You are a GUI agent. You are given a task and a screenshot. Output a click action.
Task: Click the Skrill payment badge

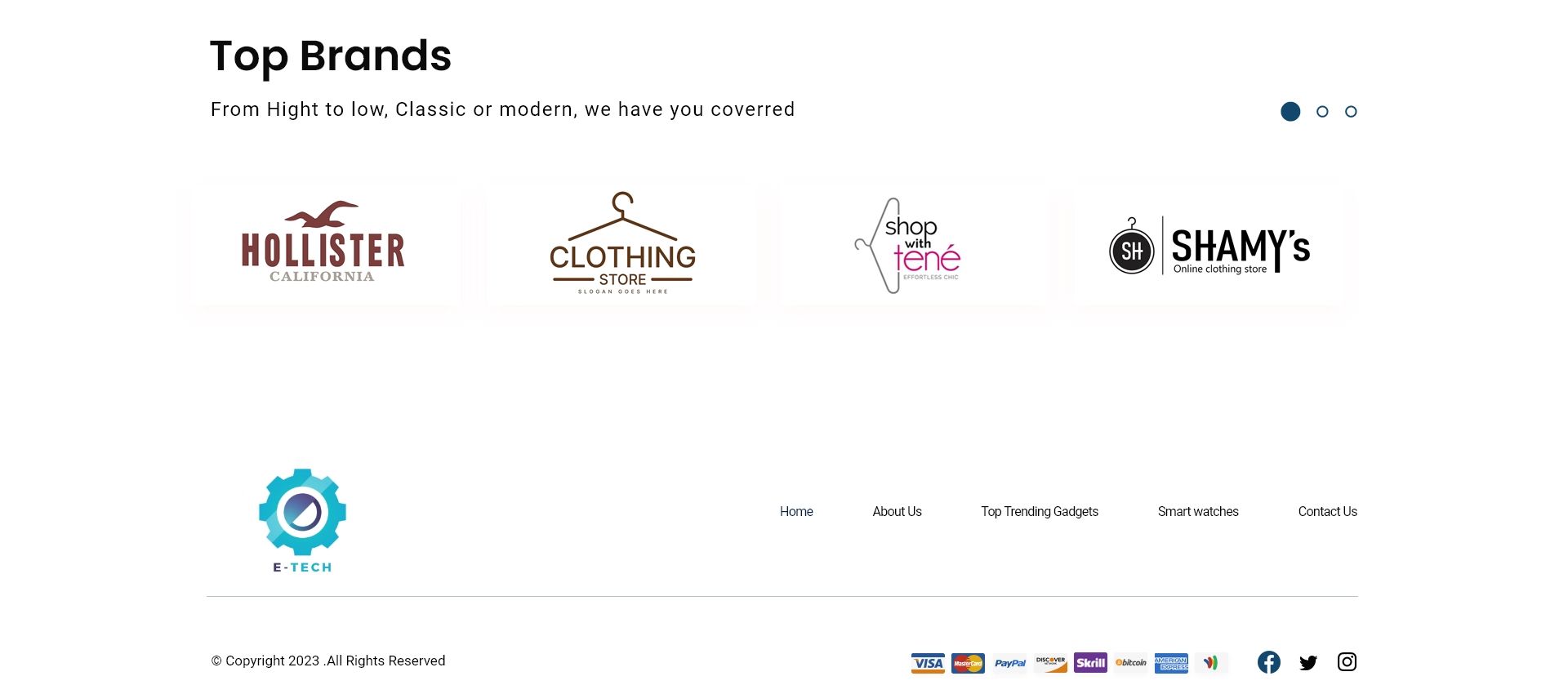[1090, 663]
